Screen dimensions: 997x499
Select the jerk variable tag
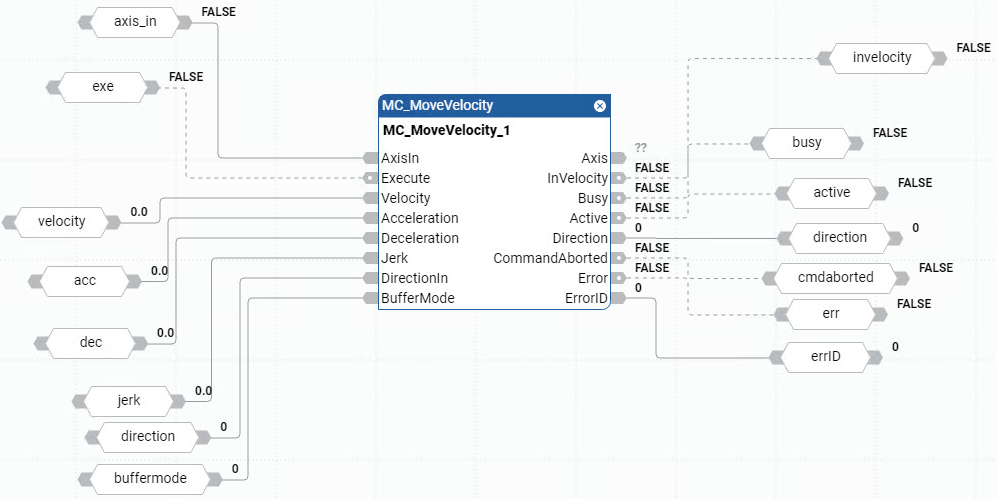tap(128, 401)
